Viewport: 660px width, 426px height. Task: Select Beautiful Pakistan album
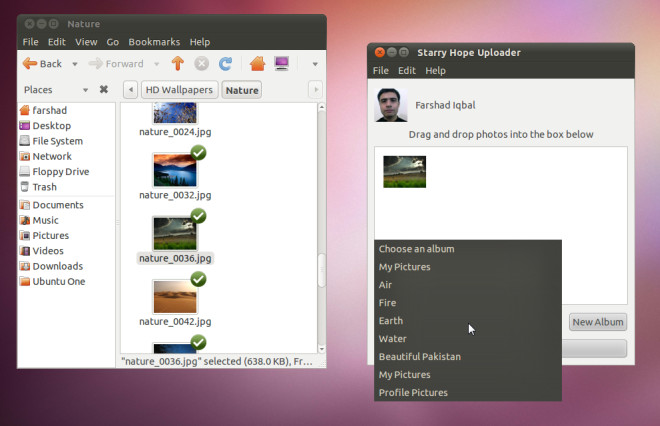pyautogui.click(x=468, y=357)
